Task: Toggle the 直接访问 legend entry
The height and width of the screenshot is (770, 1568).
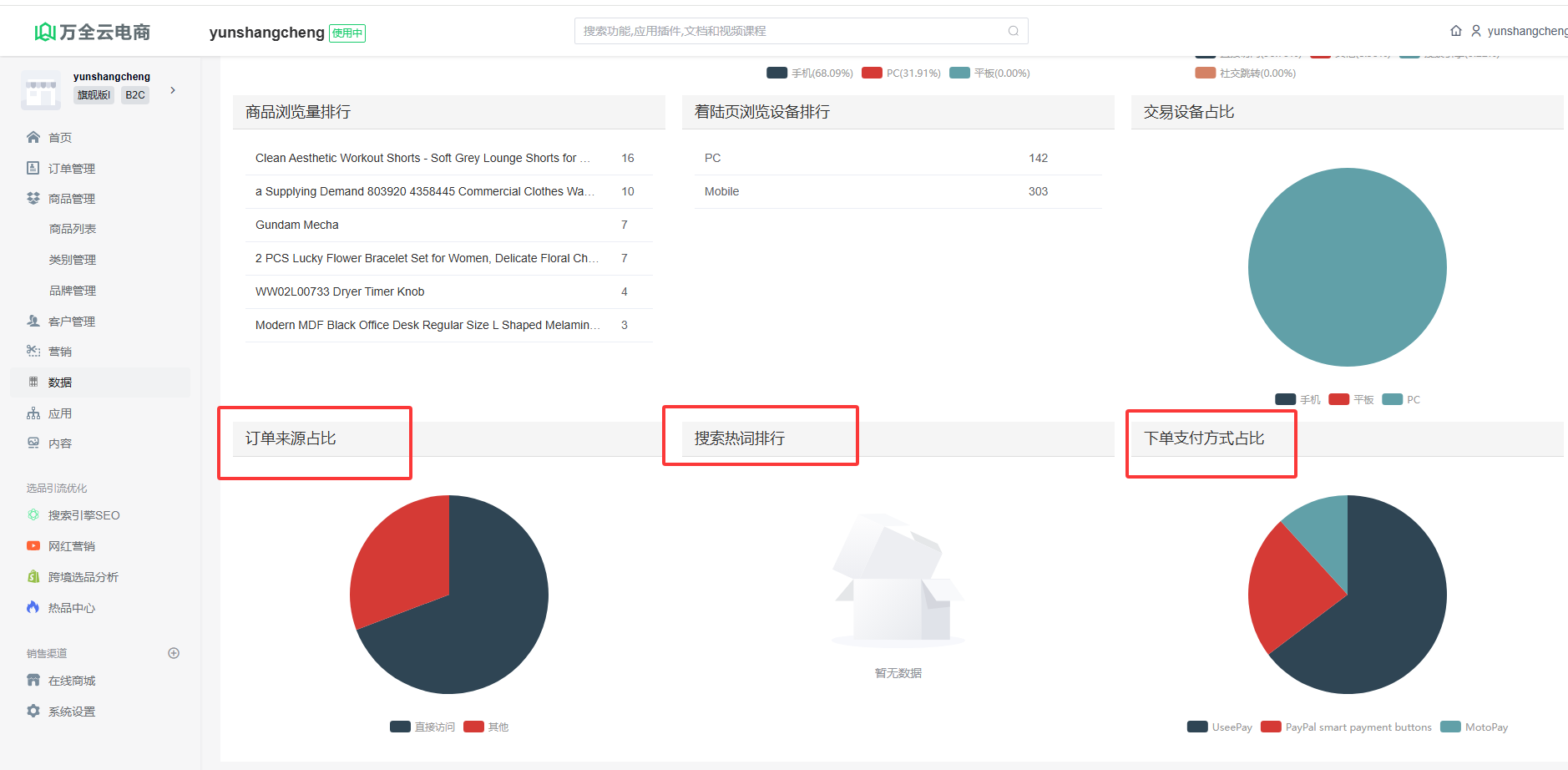Action: click(423, 727)
